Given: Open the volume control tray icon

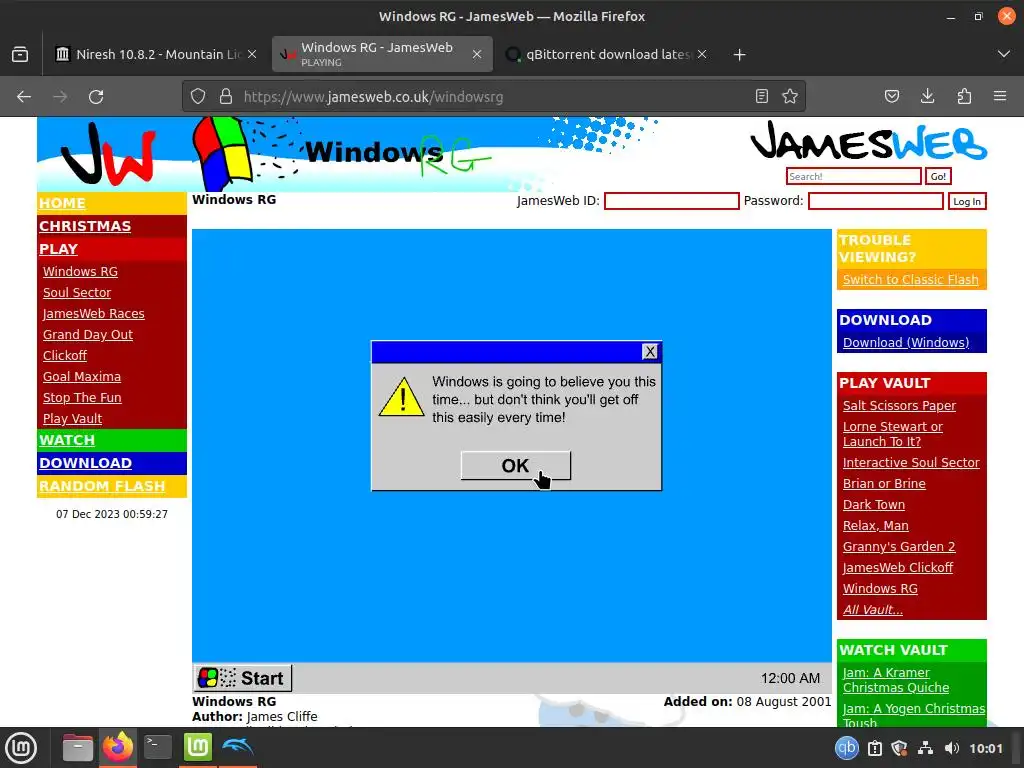Looking at the screenshot, I should [952, 748].
